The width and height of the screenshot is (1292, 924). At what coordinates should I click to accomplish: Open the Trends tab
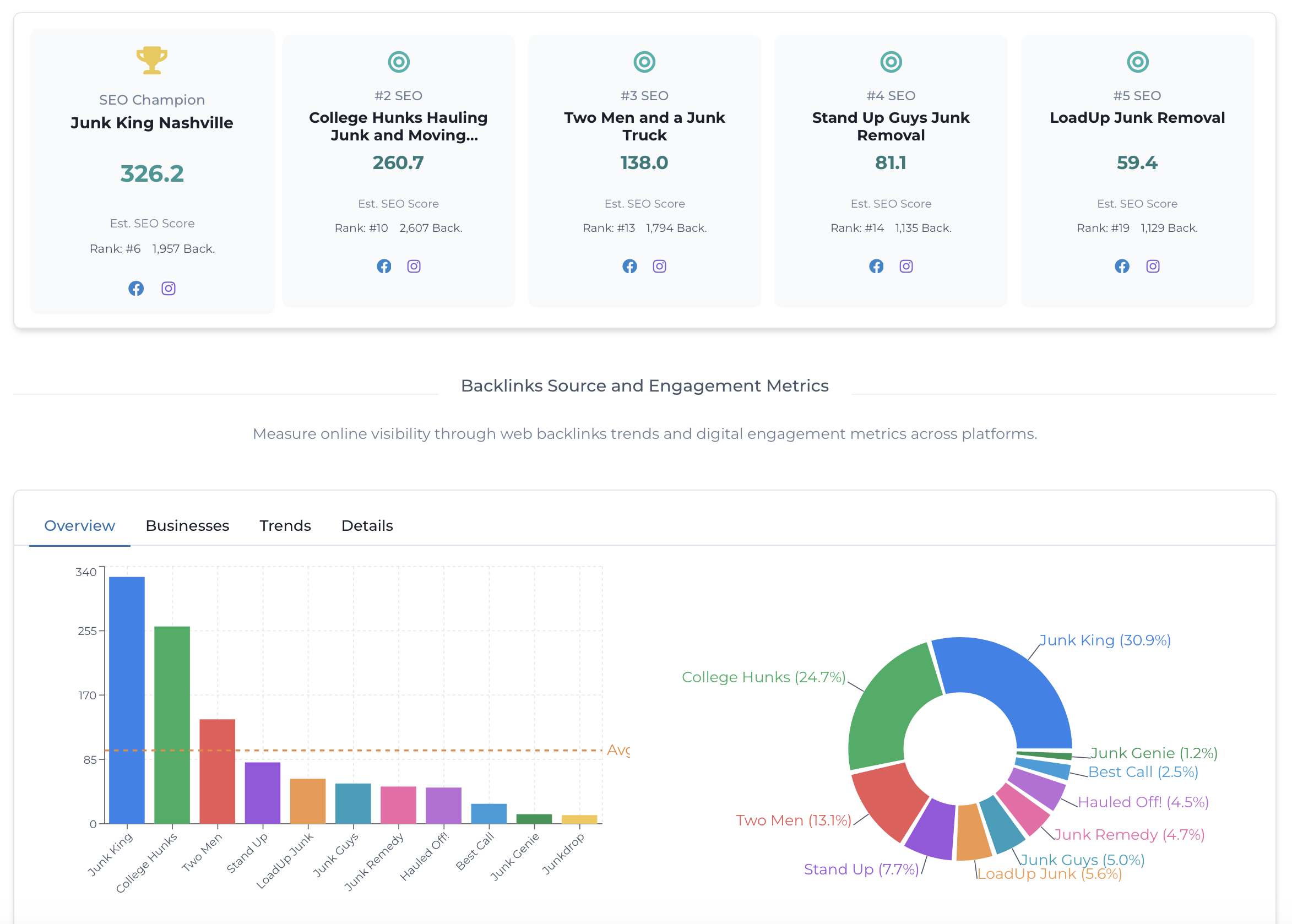(x=285, y=525)
